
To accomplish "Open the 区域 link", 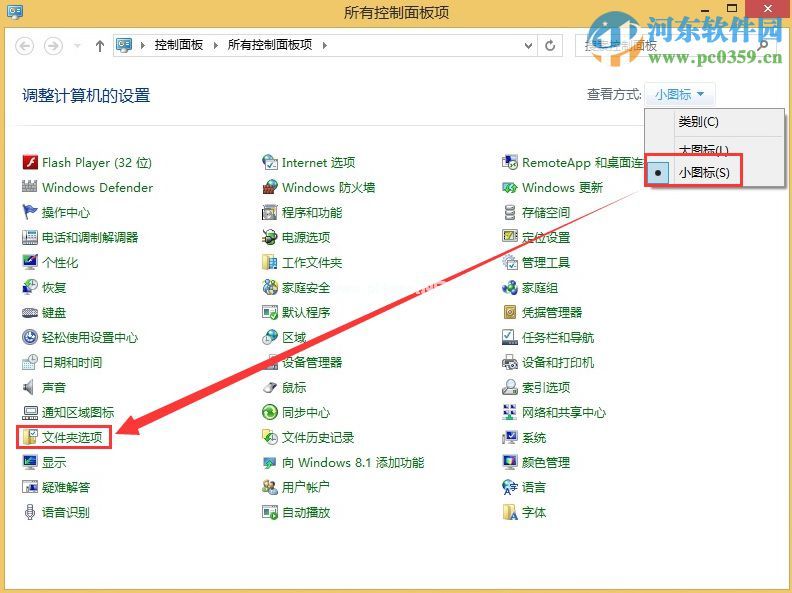I will [x=294, y=337].
